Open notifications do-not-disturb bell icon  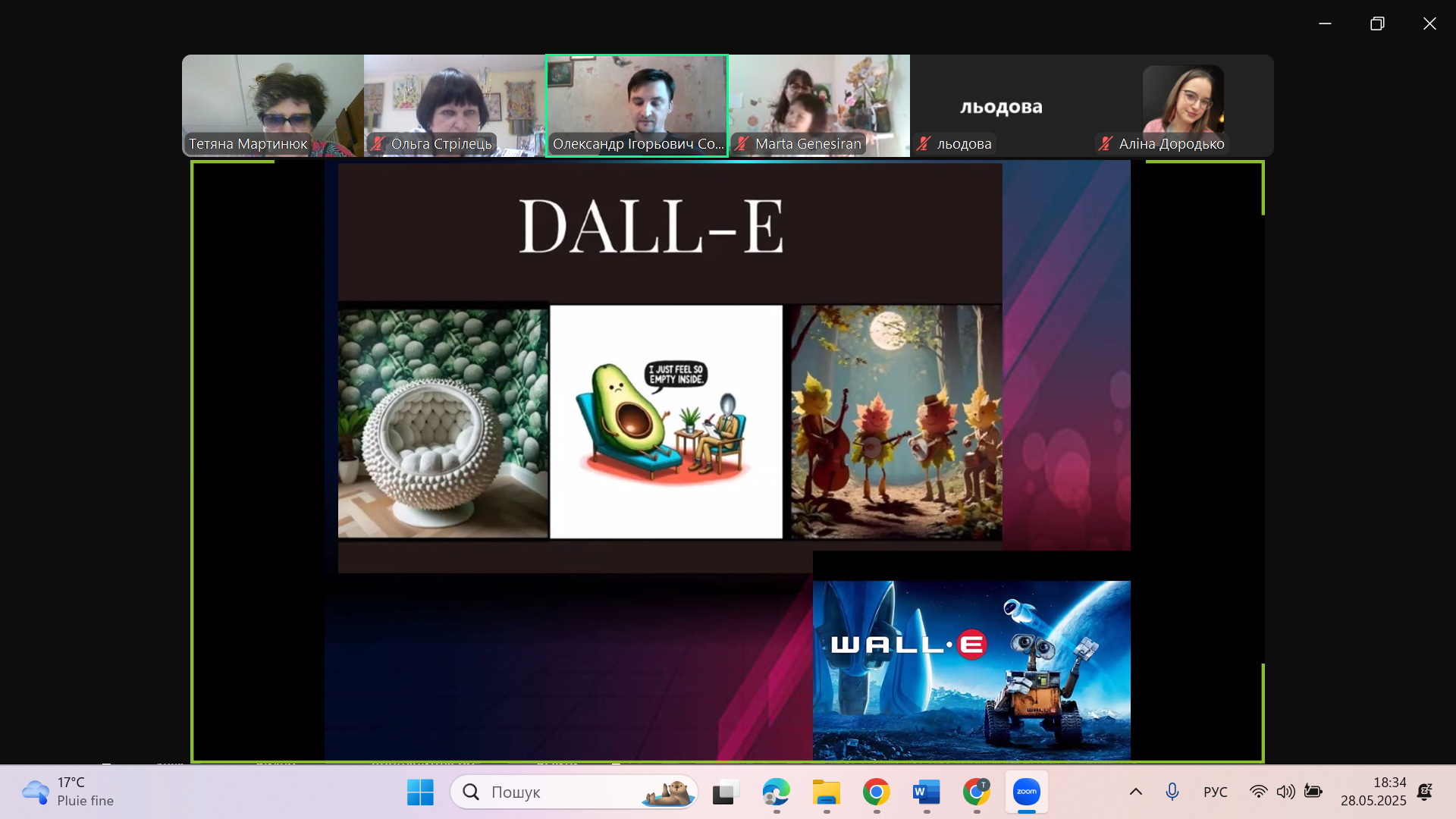point(1425,792)
